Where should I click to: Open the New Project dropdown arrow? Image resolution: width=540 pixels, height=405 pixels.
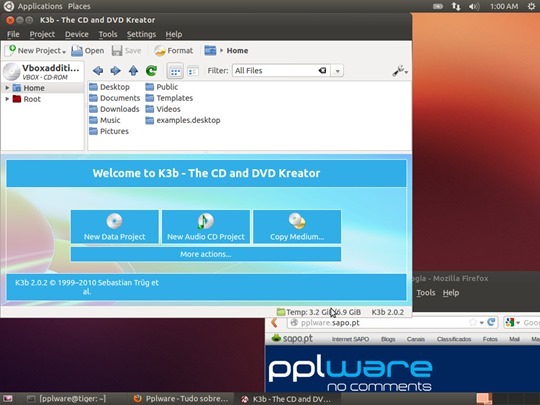[x=64, y=52]
